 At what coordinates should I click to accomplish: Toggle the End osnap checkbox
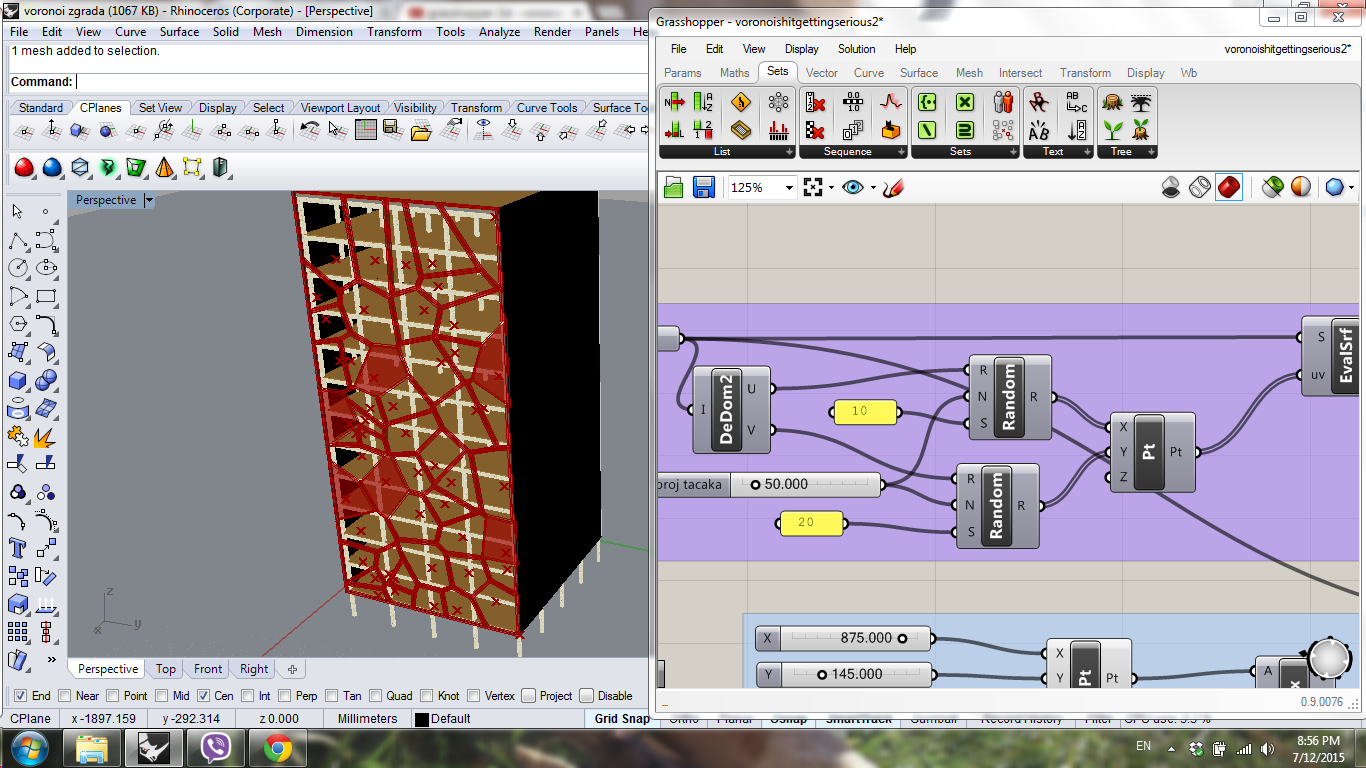20,696
